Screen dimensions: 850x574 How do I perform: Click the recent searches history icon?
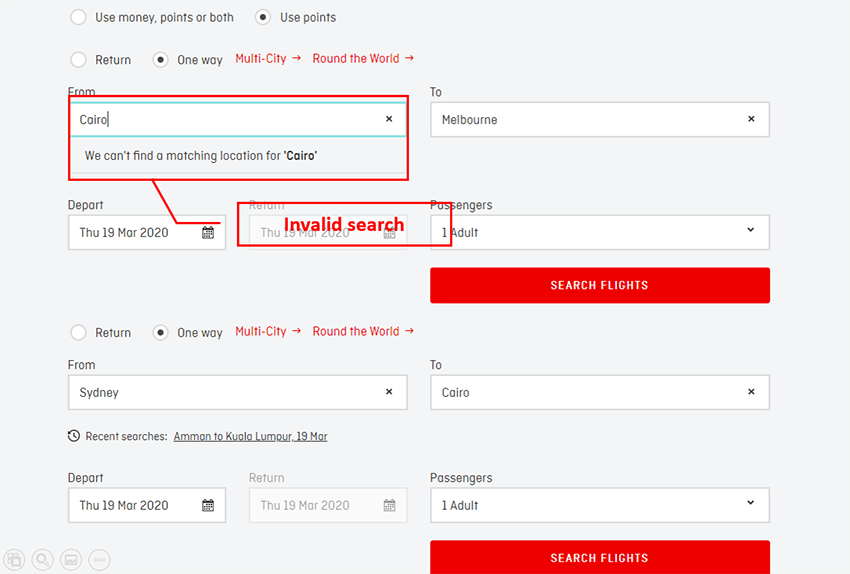pos(74,436)
